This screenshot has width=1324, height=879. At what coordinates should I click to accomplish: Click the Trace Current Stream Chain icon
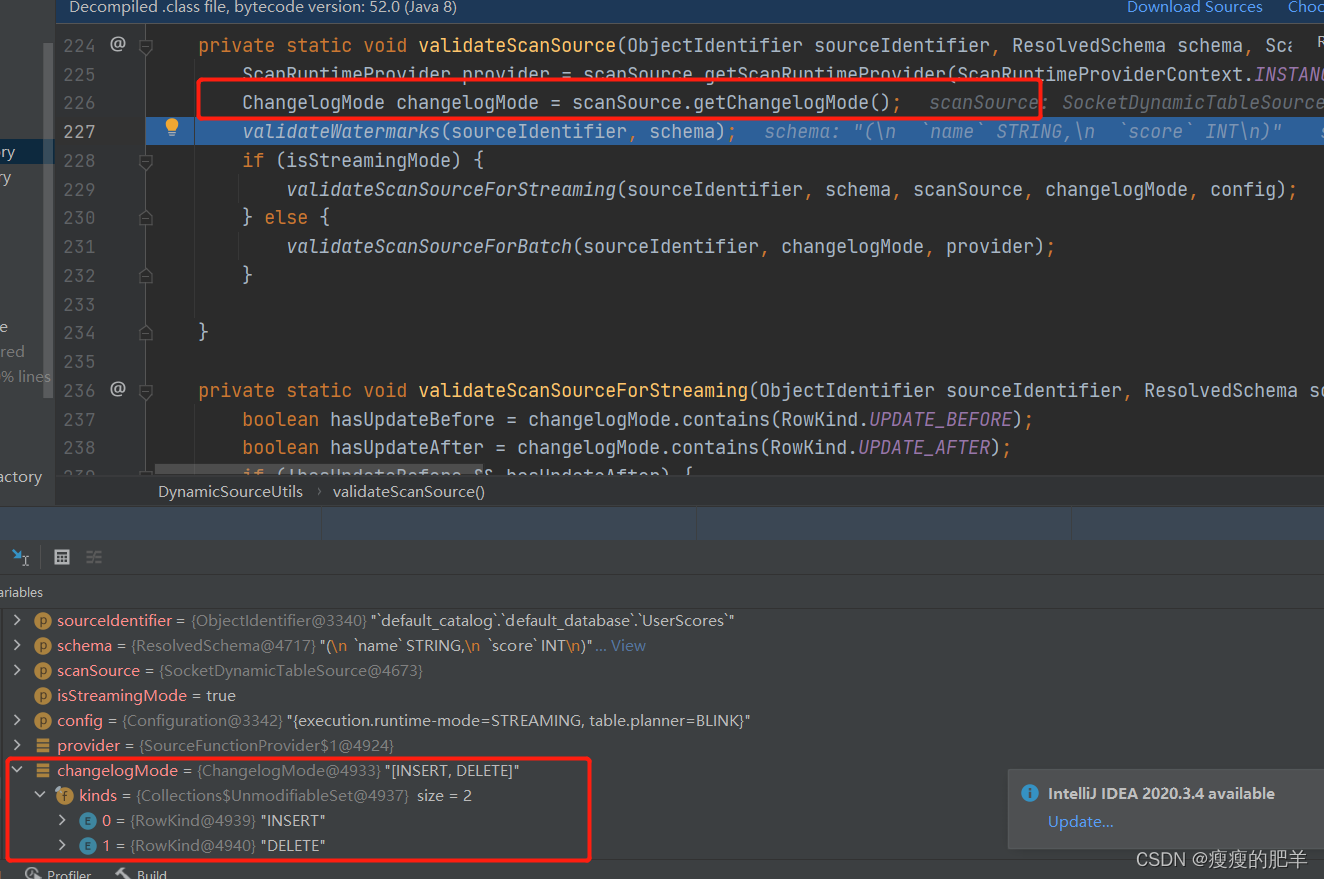pyautogui.click(x=94, y=557)
